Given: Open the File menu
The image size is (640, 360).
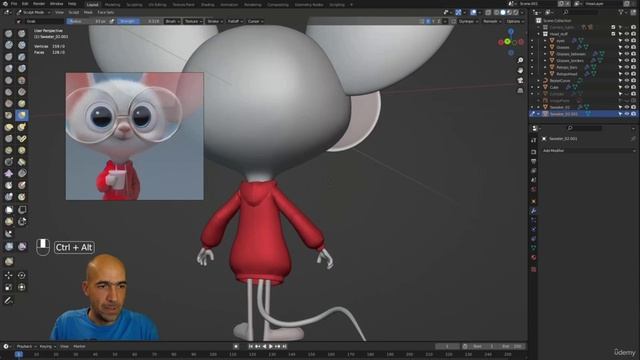Looking at the screenshot, I should [14, 4].
